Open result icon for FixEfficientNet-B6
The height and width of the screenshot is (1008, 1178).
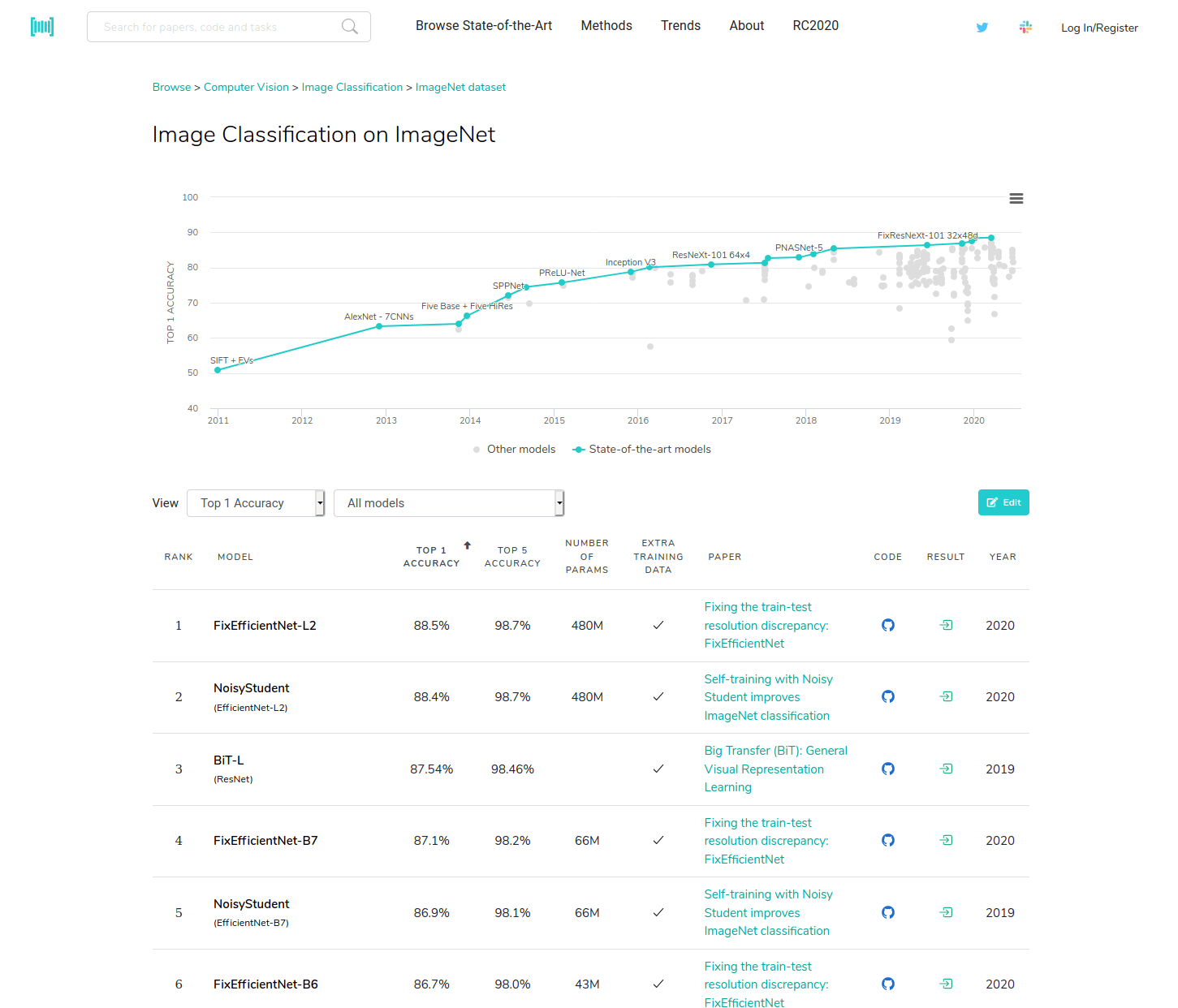click(x=947, y=984)
